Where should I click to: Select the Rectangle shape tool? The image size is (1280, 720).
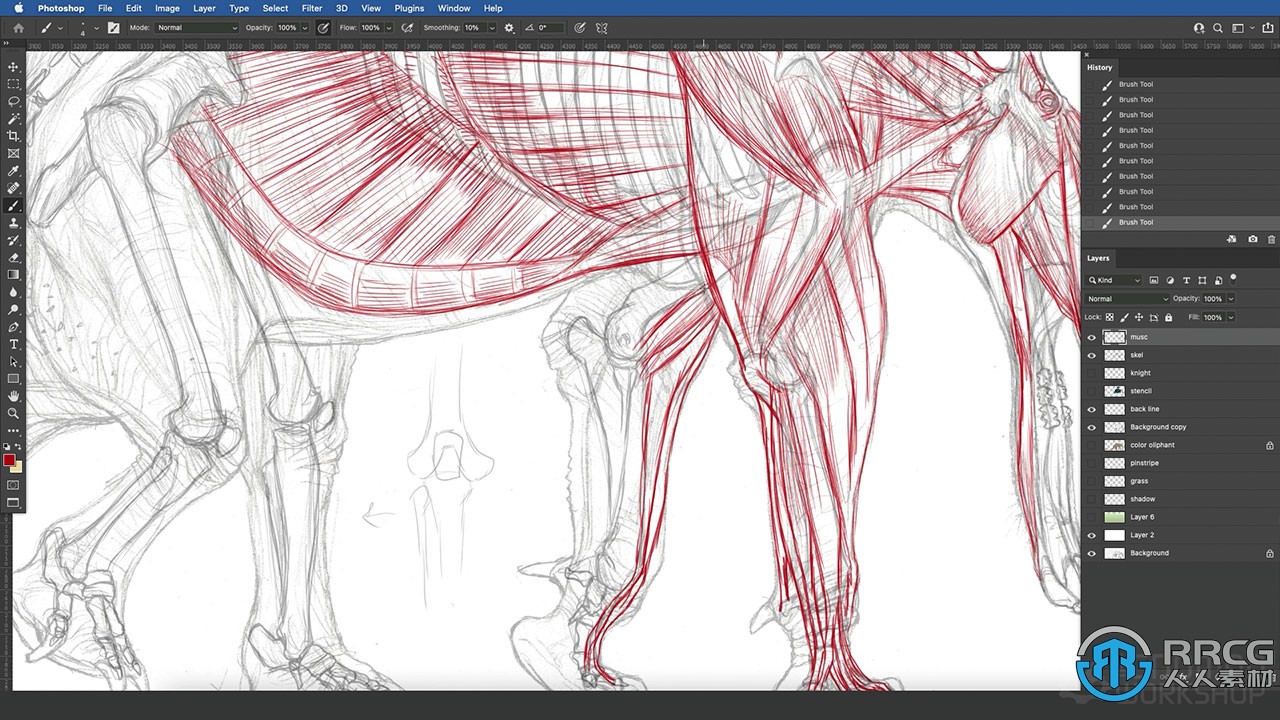tap(14, 379)
